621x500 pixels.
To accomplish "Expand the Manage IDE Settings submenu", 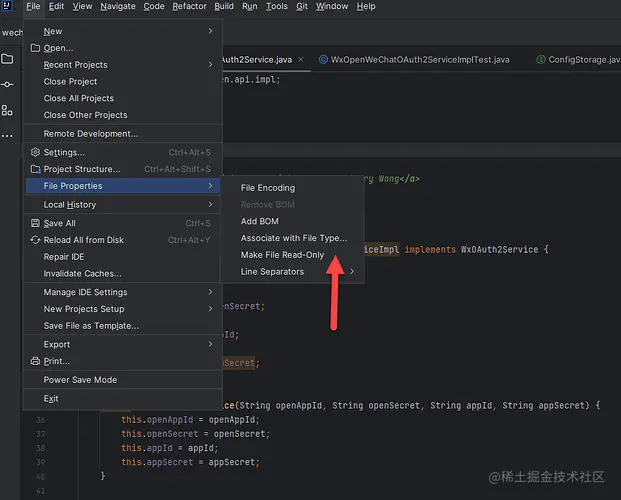I will [x=210, y=292].
